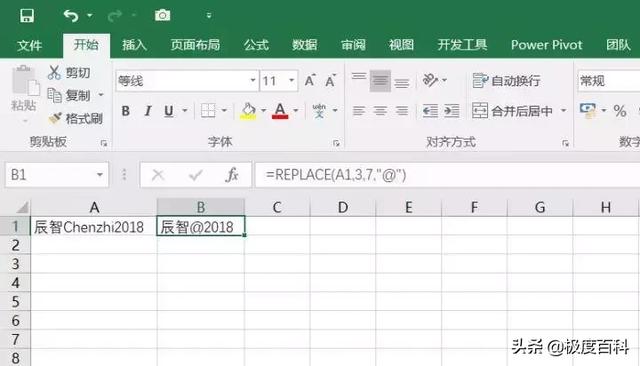The image size is (640, 366).
Task: Apply the red font color A
Action: tap(280, 111)
